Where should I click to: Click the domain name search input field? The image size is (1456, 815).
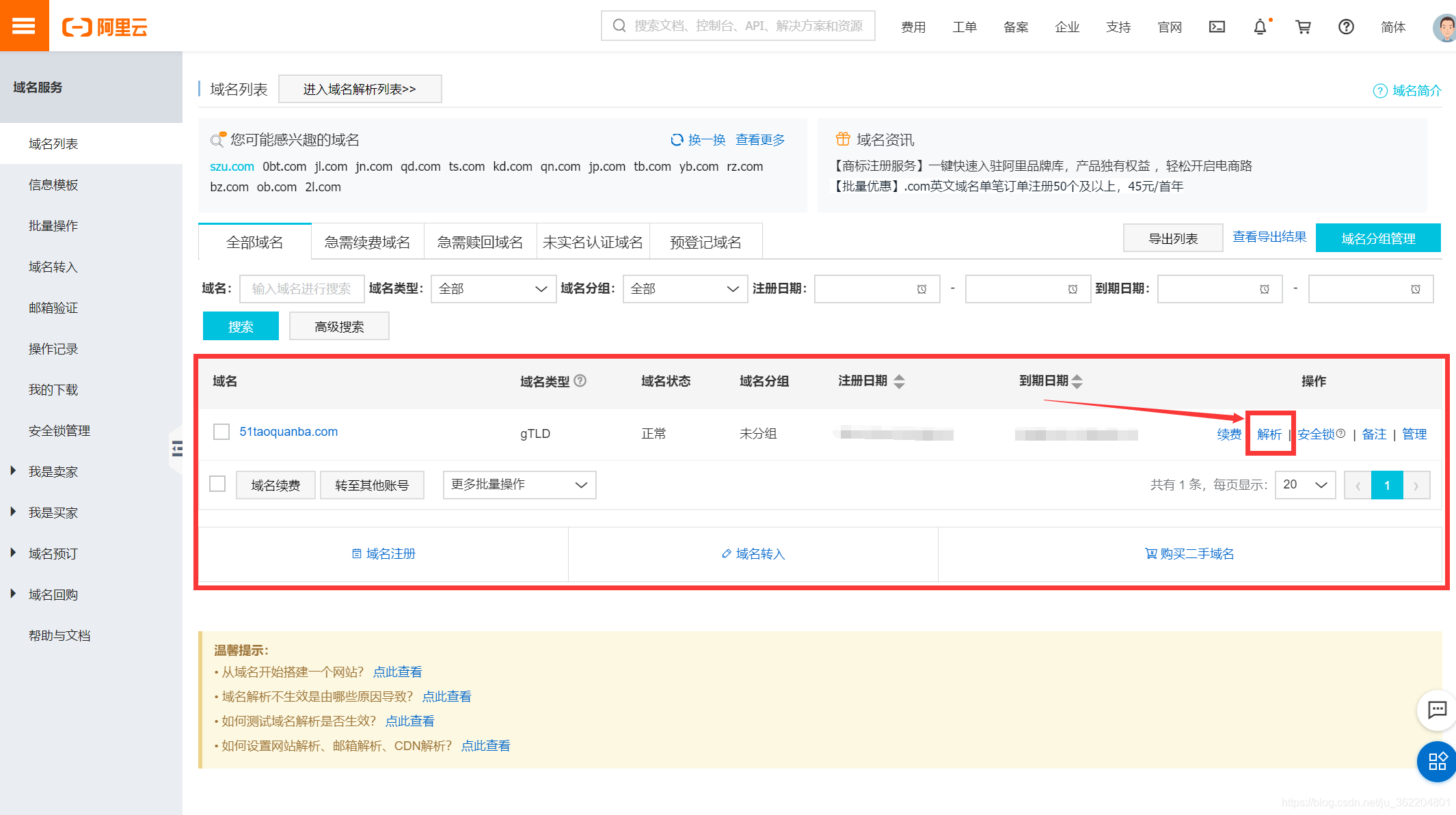(x=302, y=289)
